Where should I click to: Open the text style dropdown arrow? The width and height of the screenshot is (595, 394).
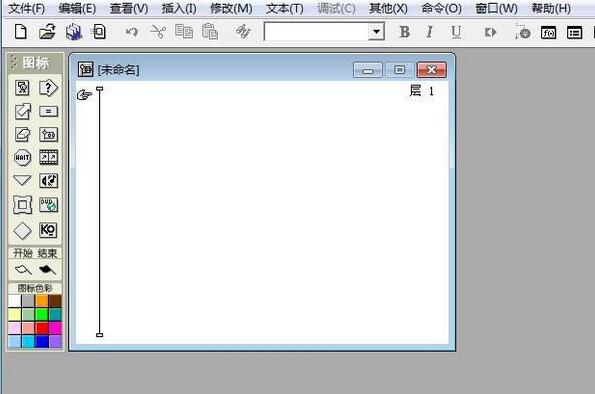[x=376, y=32]
